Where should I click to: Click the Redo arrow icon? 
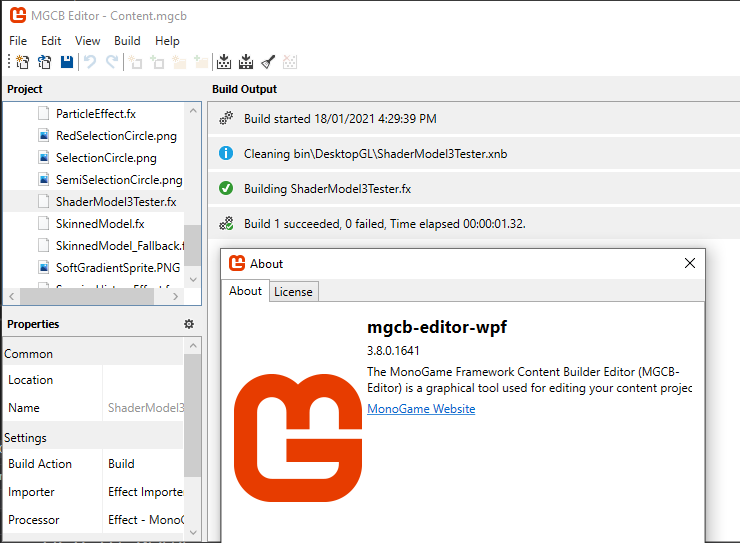pos(112,62)
